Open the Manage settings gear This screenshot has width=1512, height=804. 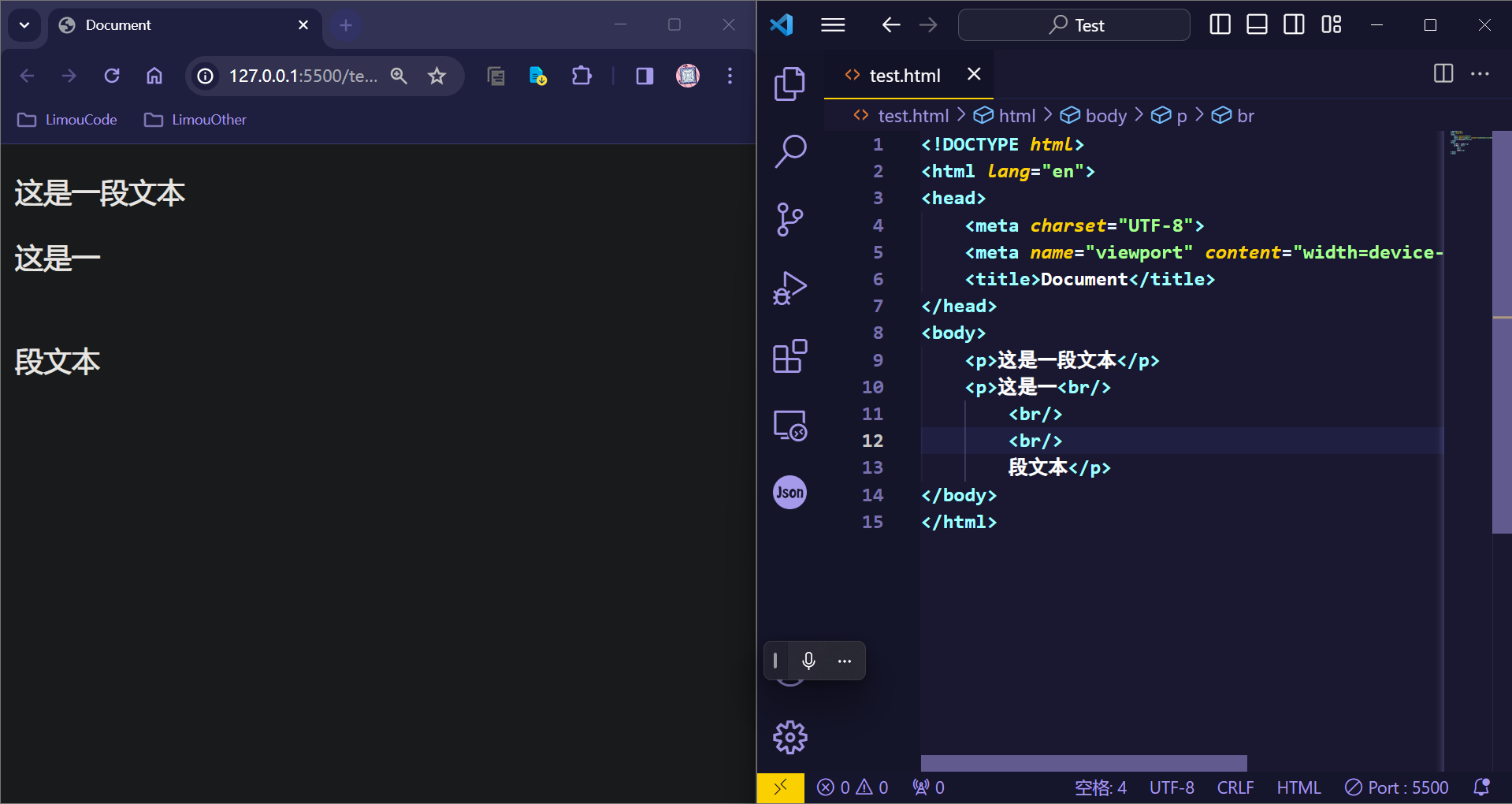coord(789,738)
